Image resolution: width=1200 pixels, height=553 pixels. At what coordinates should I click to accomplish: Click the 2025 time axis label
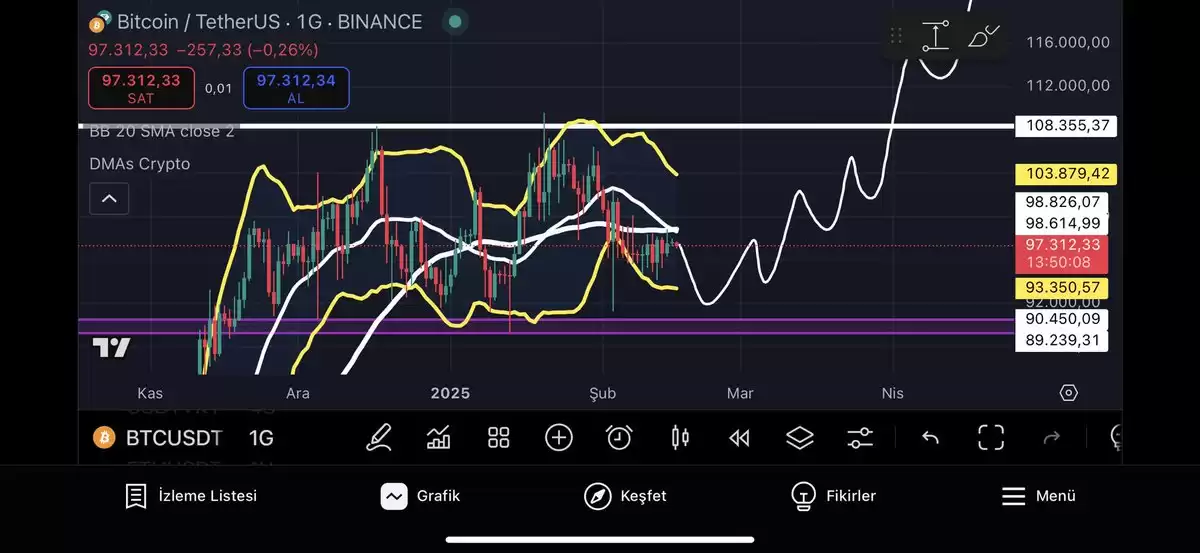(x=450, y=393)
